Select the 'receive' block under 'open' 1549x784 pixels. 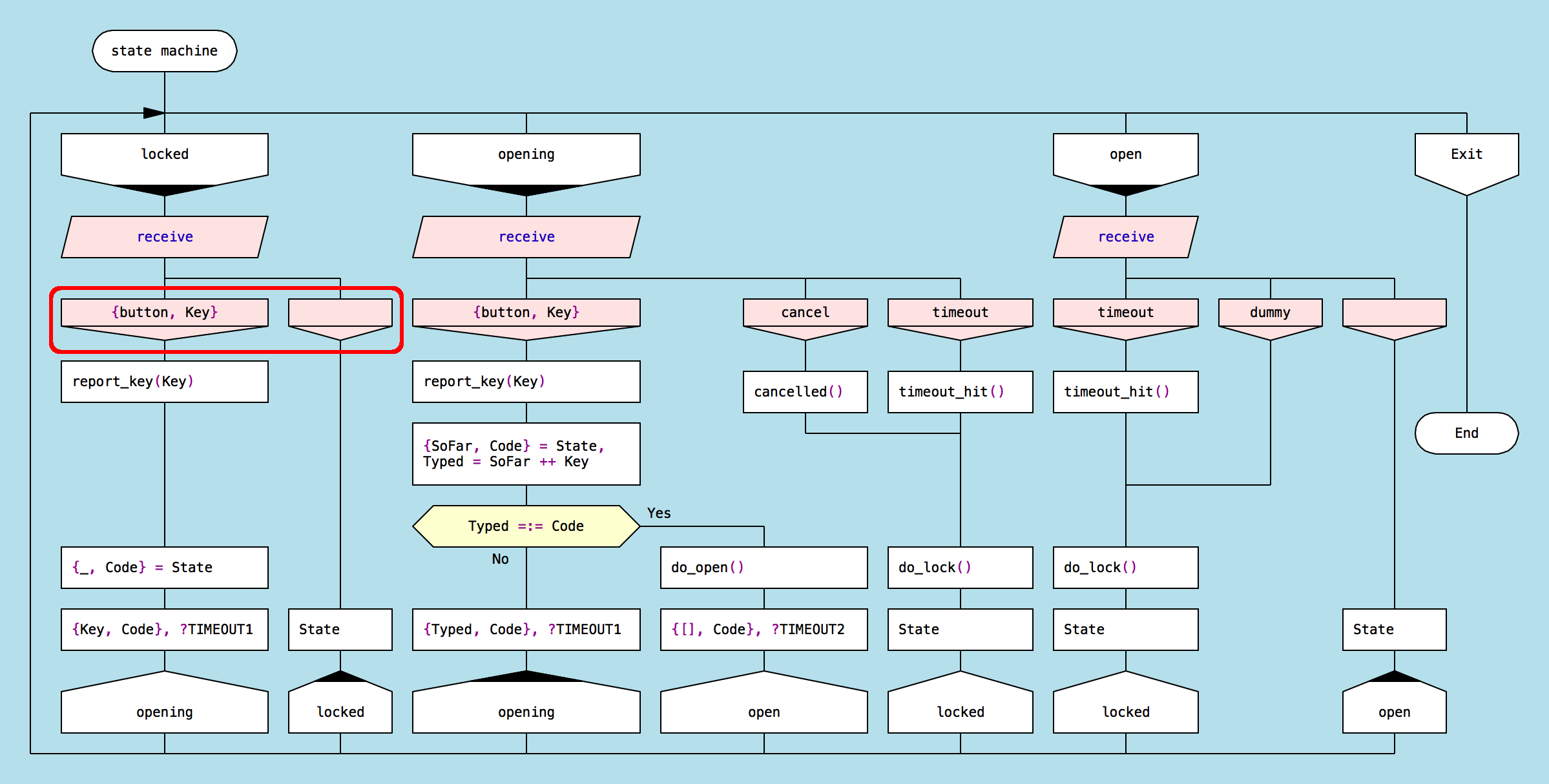coord(1125,237)
